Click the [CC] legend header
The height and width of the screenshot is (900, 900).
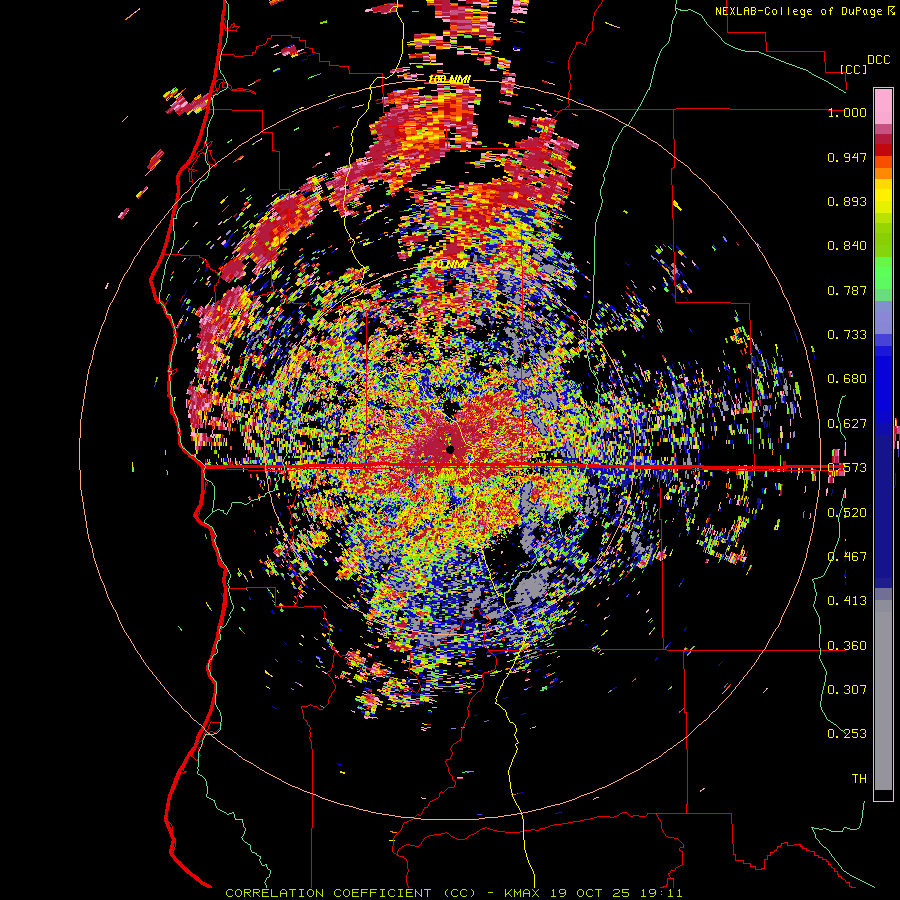(853, 69)
